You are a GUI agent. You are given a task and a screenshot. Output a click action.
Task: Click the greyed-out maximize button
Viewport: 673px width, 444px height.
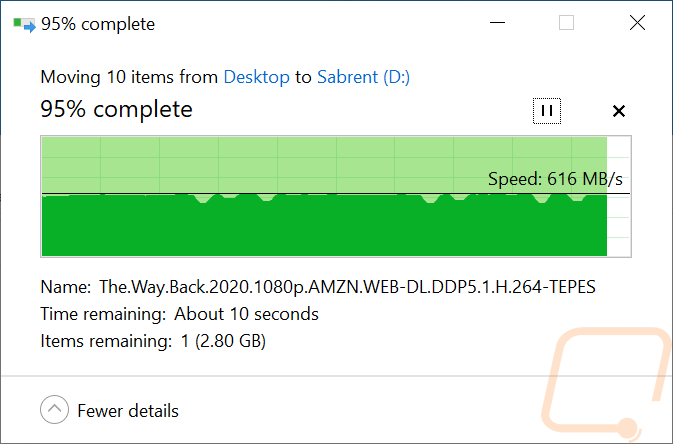tap(567, 23)
